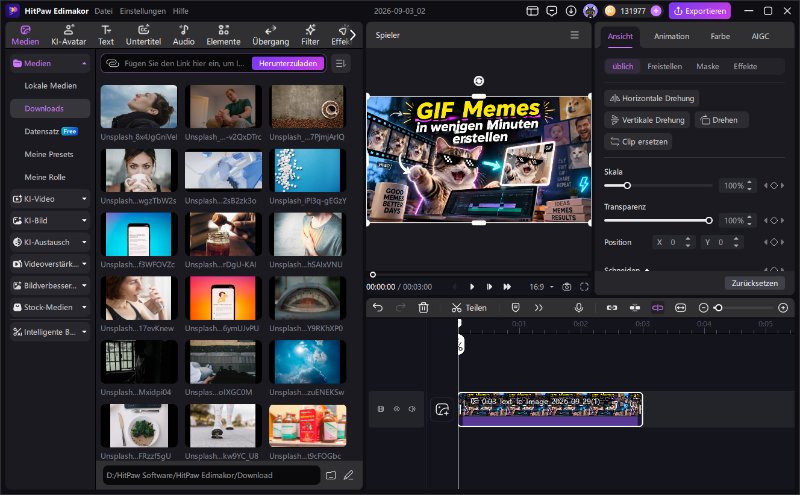Delete the selected clip with trash icon
Viewport: 800px width, 495px height.
423,307
